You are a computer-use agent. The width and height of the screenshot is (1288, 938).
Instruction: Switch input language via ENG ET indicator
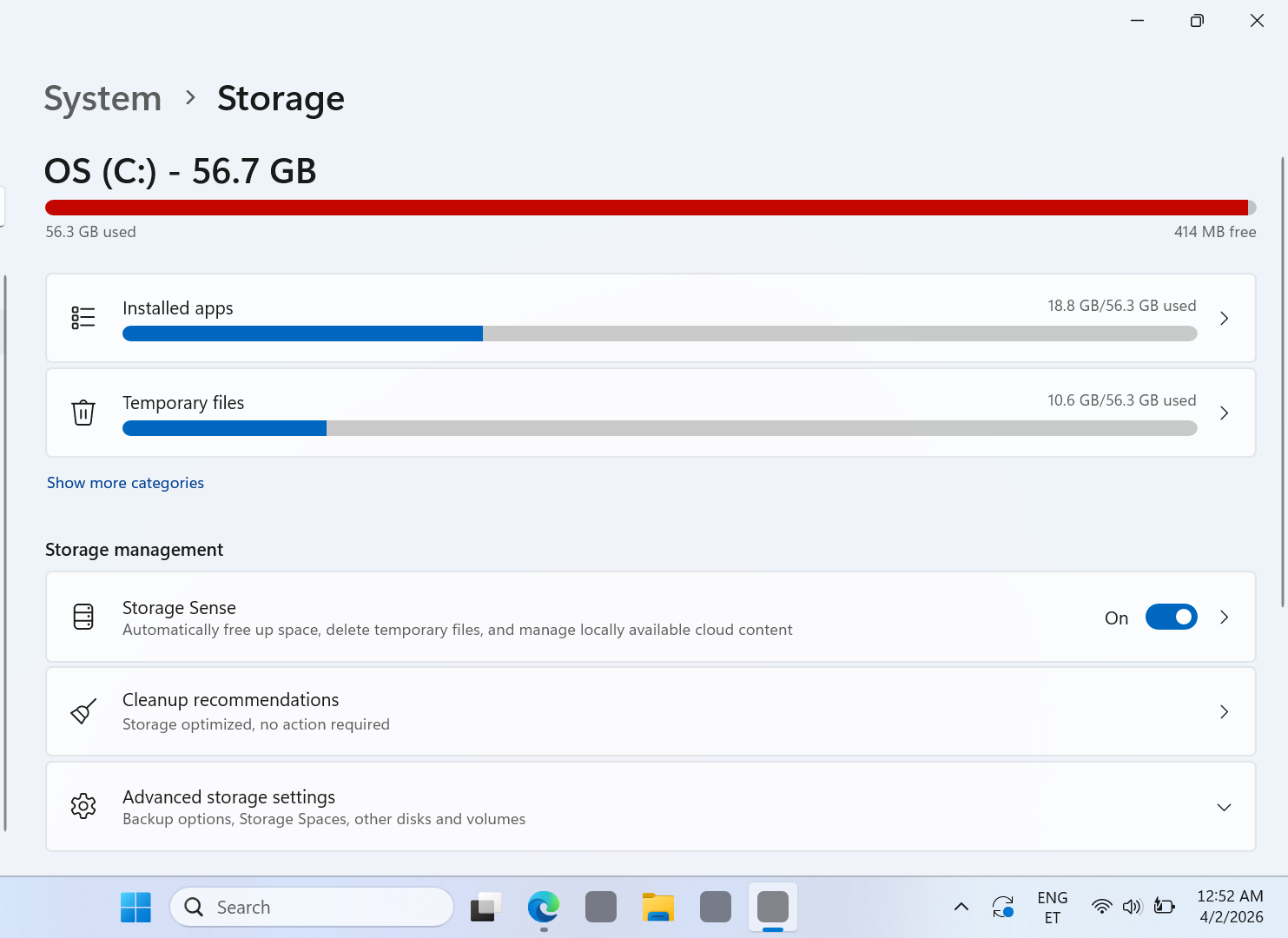pyautogui.click(x=1052, y=906)
